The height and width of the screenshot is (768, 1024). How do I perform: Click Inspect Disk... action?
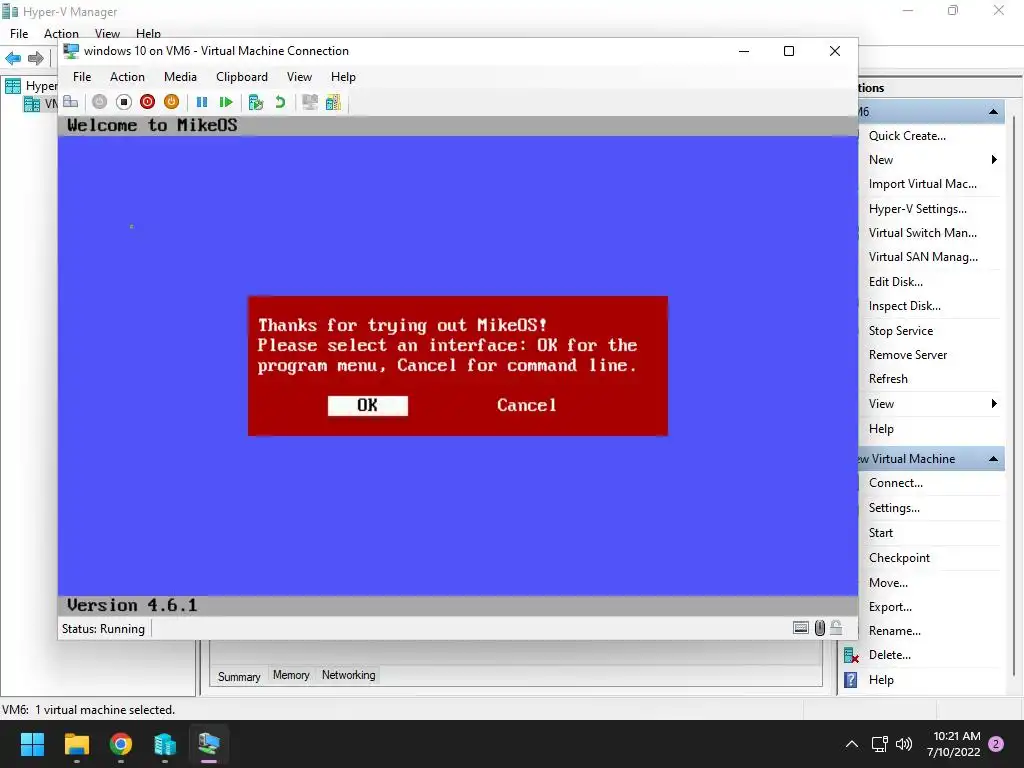(904, 306)
